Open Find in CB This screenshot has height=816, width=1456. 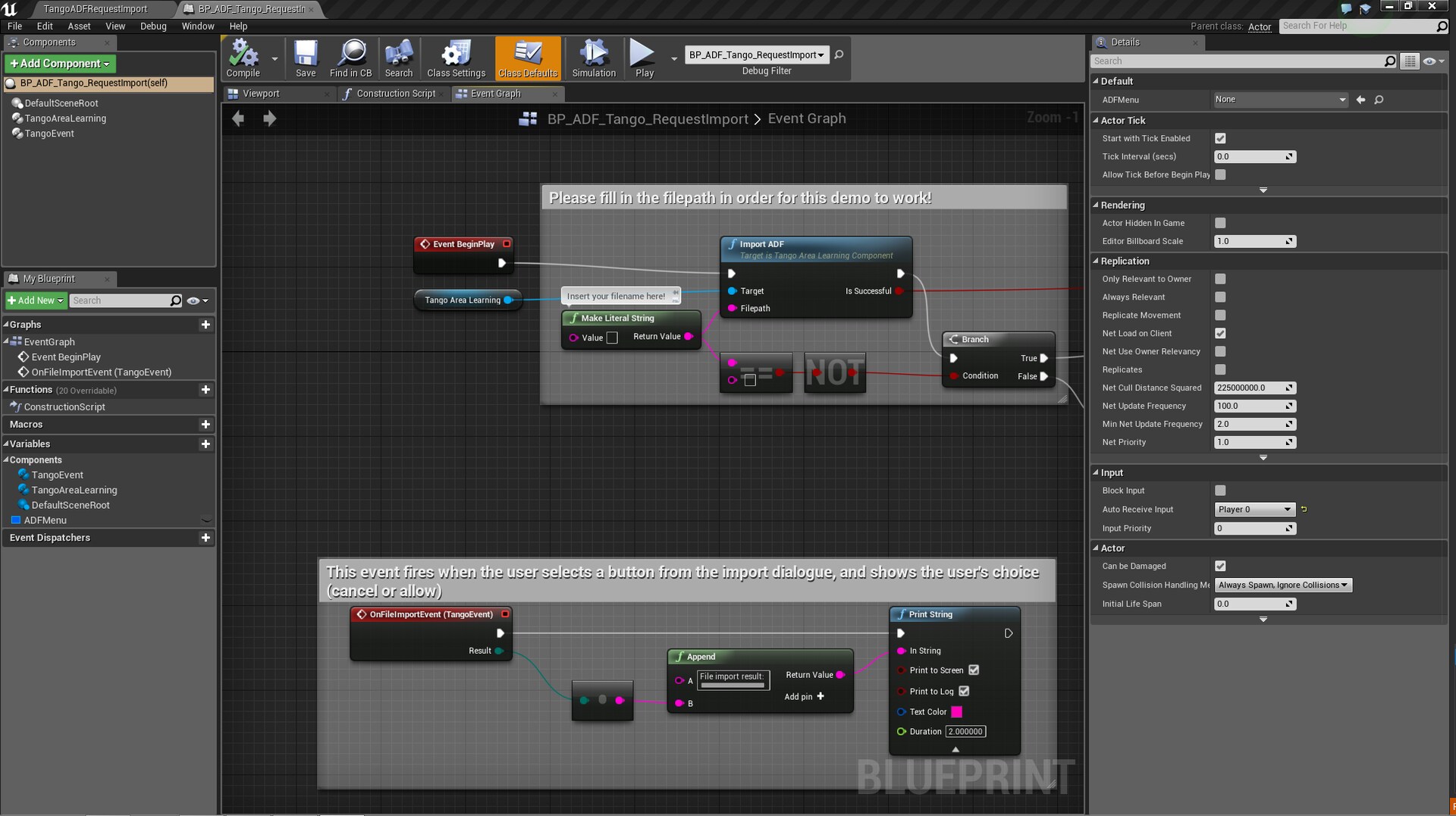[x=350, y=57]
